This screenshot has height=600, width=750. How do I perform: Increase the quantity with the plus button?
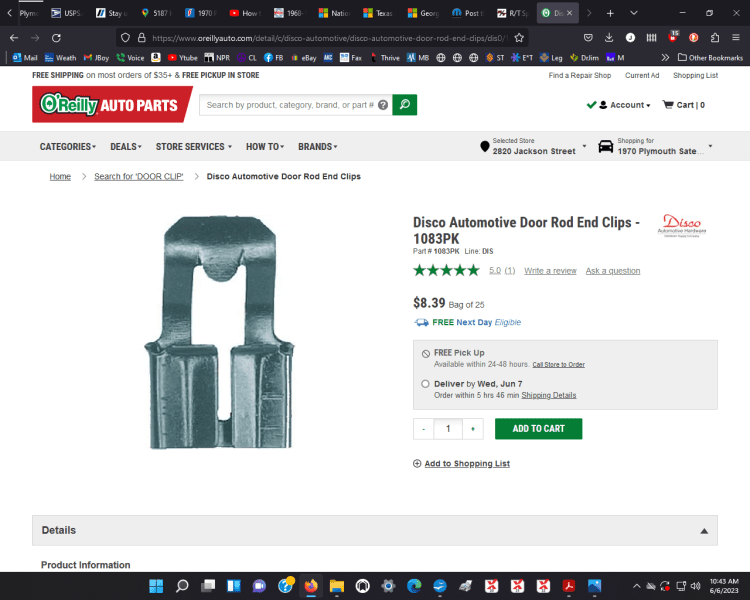[473, 429]
